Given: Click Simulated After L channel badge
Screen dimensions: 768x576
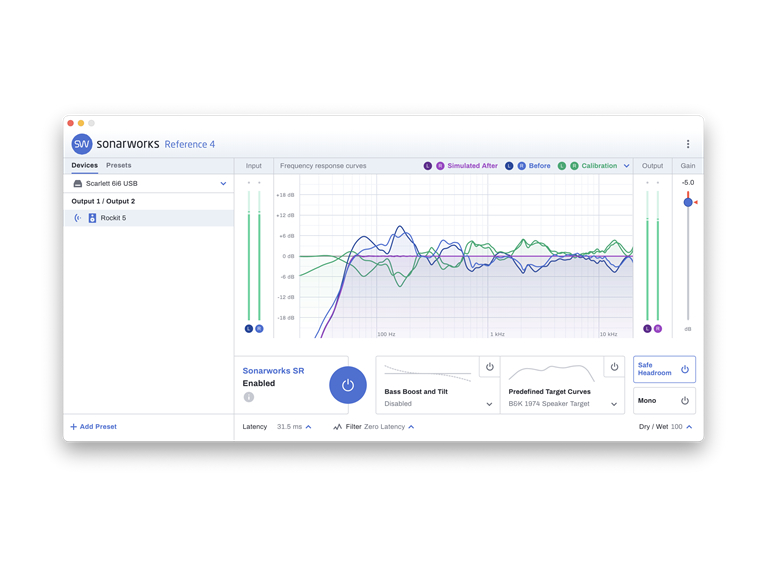Looking at the screenshot, I should pyautogui.click(x=428, y=166).
